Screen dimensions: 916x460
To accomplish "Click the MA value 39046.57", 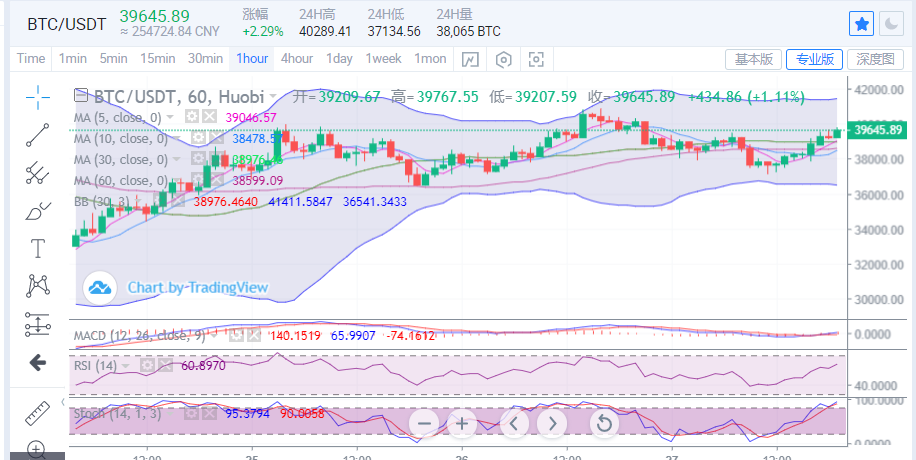I will click(x=251, y=117).
